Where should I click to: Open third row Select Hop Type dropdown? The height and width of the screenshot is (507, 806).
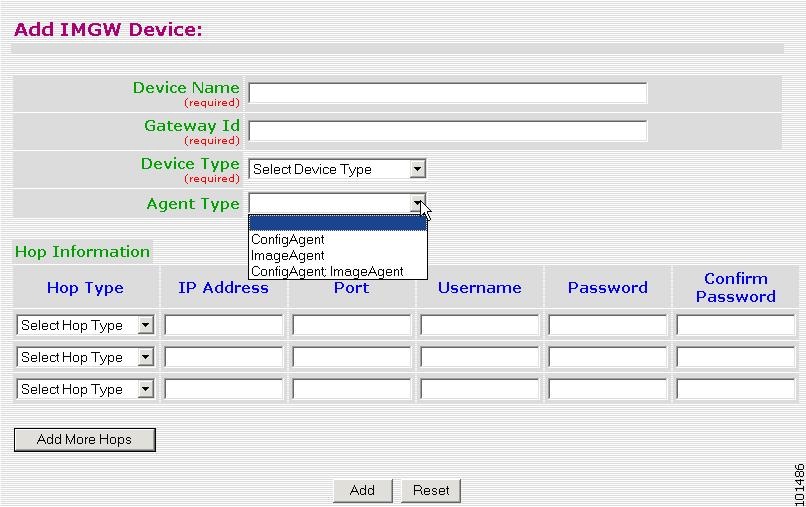point(85,389)
